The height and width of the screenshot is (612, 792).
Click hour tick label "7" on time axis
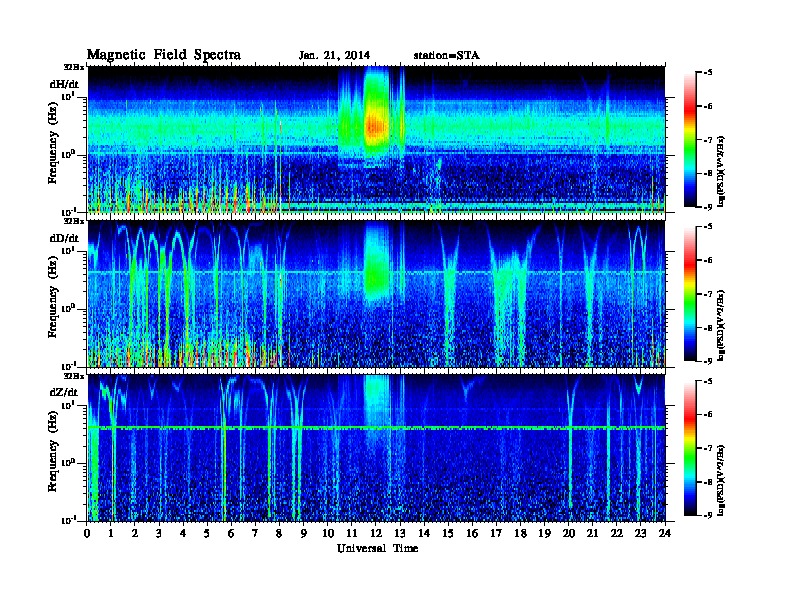[256, 533]
